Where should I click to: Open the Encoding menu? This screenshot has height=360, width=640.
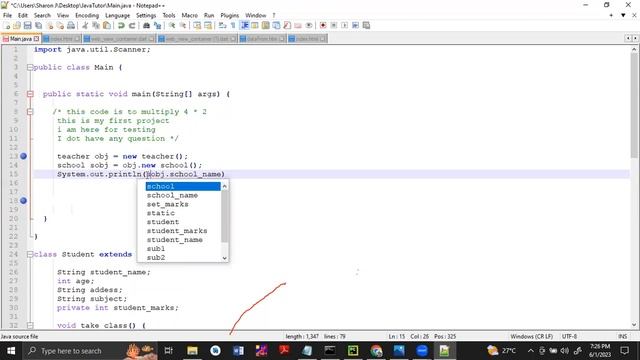tap(87, 15)
